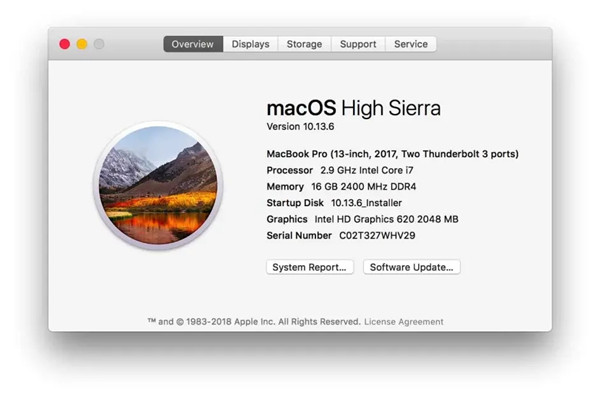600x400 pixels.
Task: Switch to the Overview tab
Action: tap(192, 44)
